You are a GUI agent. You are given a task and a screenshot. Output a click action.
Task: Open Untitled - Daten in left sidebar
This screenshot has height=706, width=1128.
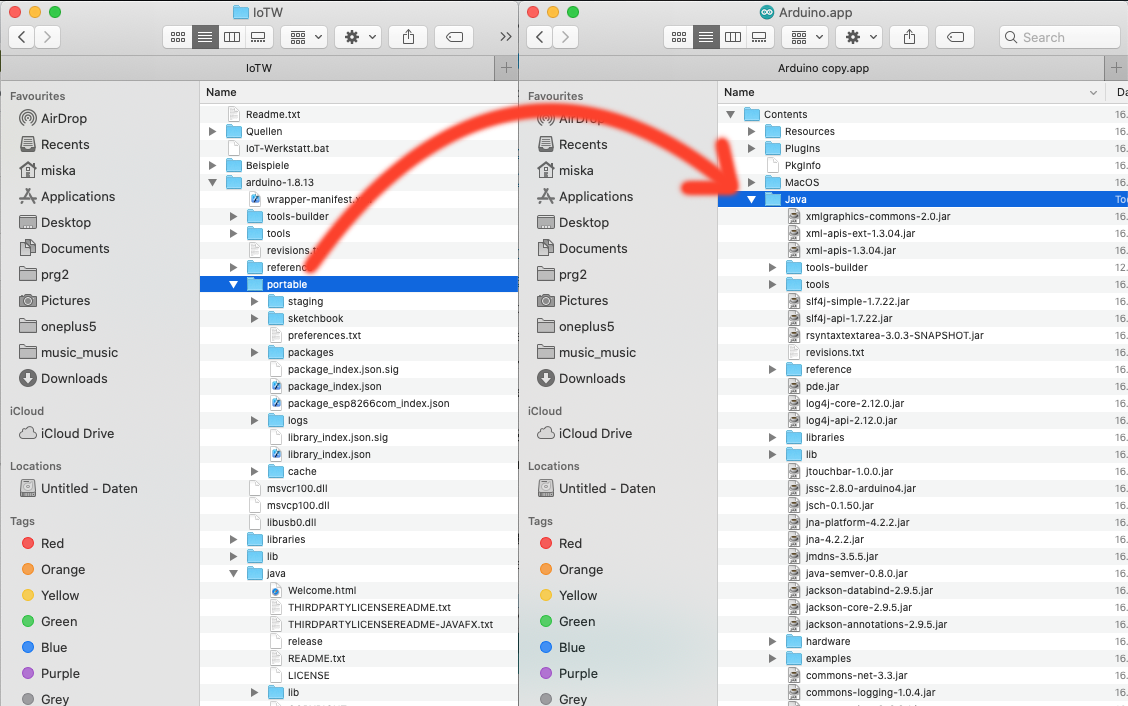coord(88,488)
